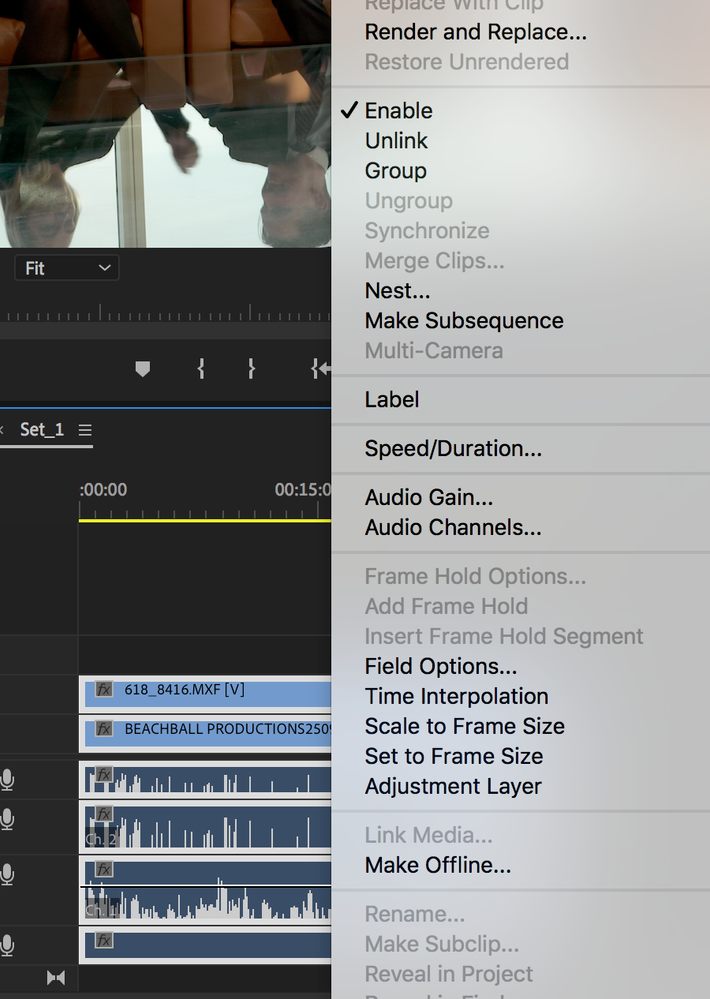Add a marker with the marker icon
The width and height of the screenshot is (710, 999).
(142, 369)
